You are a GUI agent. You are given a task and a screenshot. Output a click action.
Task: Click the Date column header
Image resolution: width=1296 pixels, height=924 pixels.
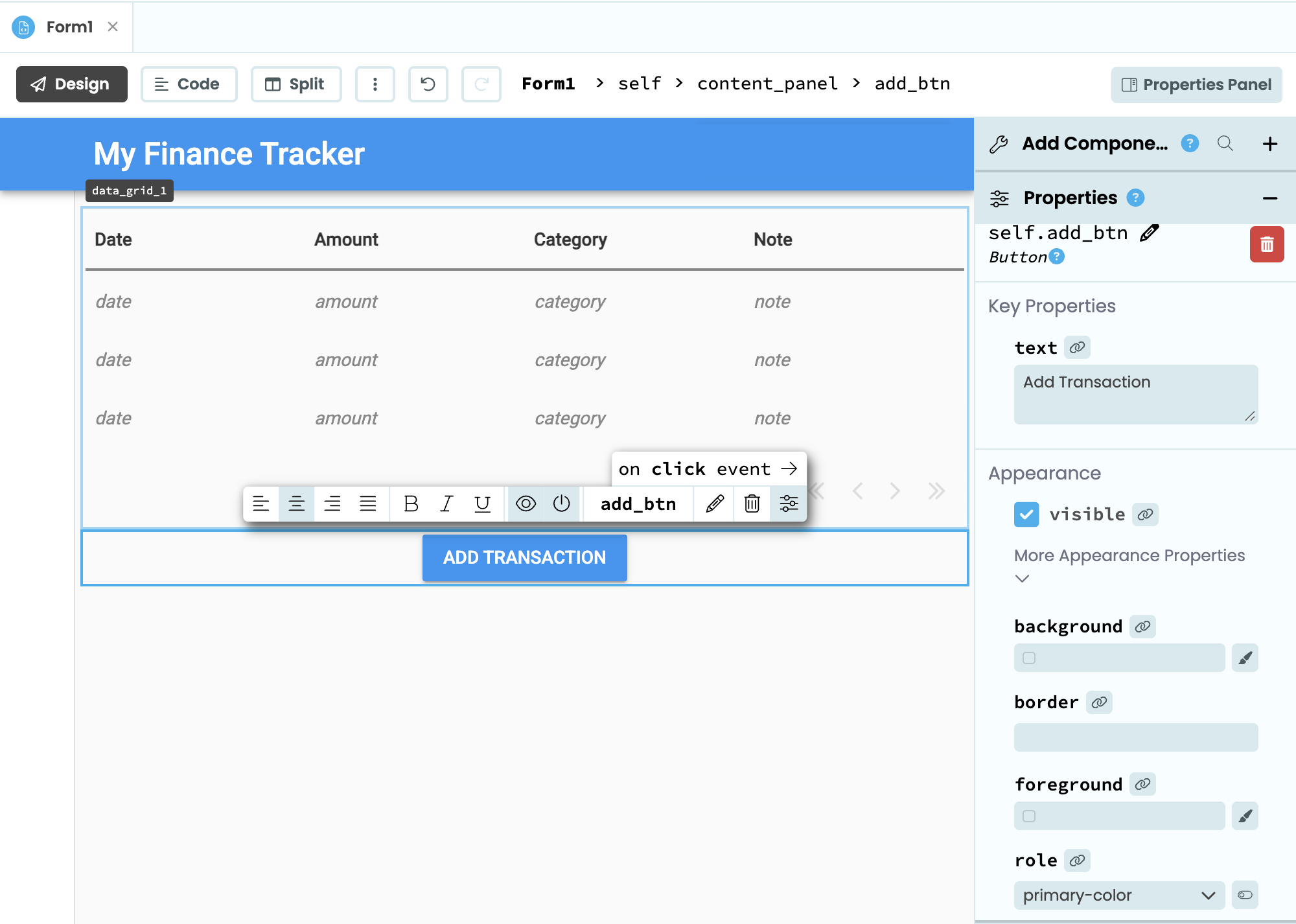[113, 240]
